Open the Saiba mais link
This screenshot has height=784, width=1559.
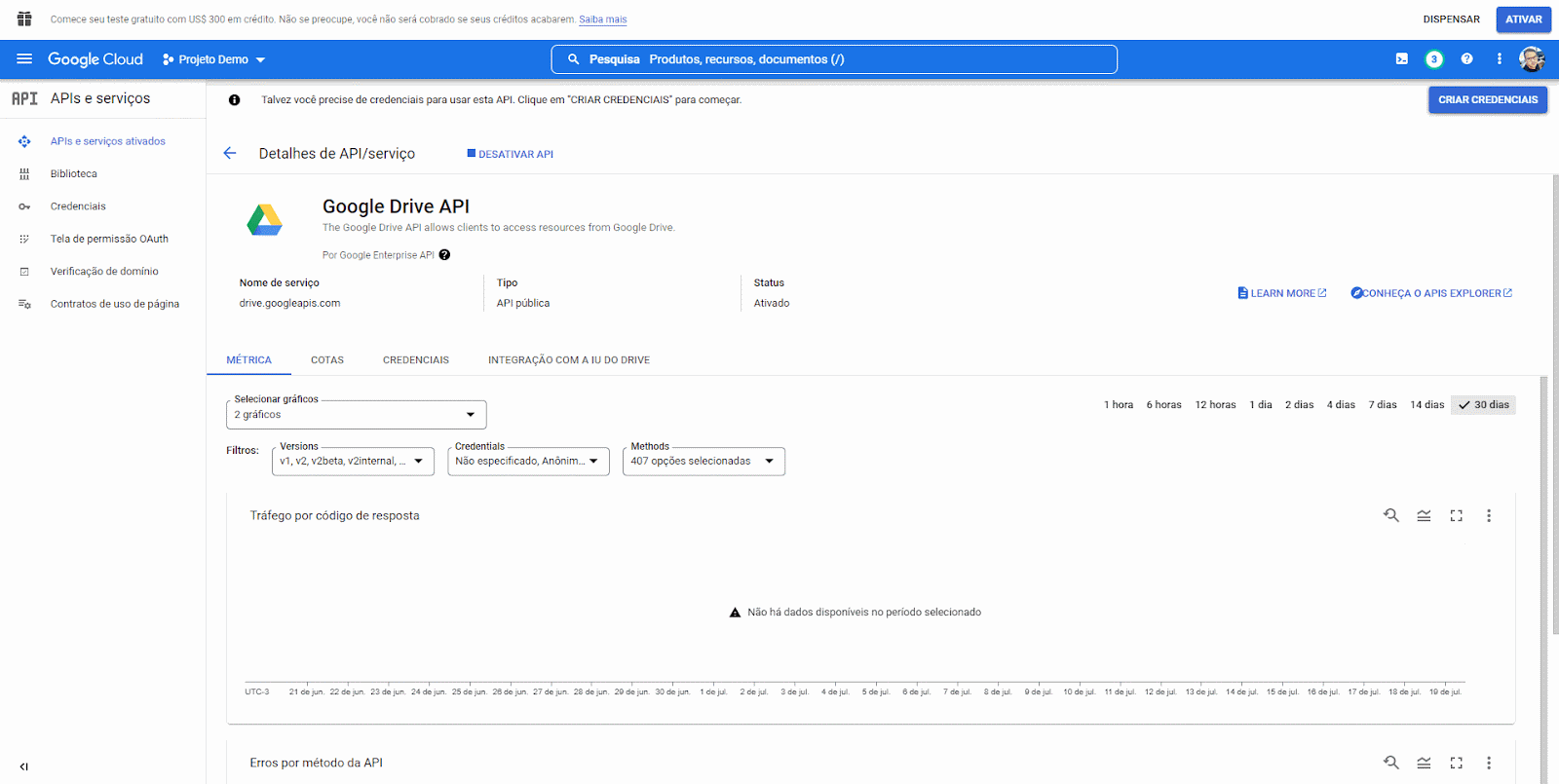point(603,19)
